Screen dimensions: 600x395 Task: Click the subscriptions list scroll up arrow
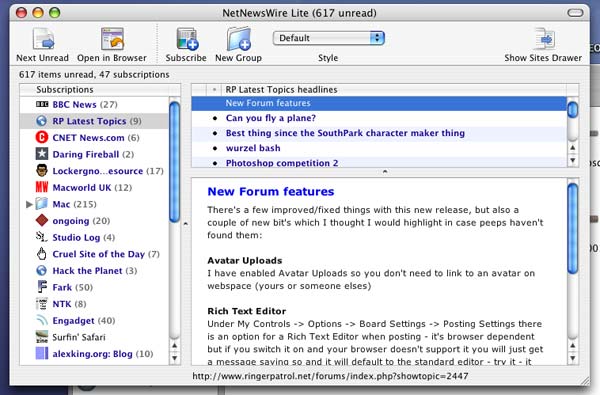174,346
